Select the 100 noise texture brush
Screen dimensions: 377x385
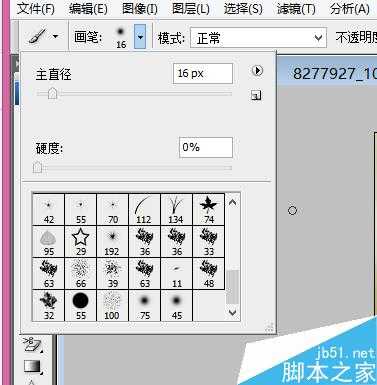point(113,306)
